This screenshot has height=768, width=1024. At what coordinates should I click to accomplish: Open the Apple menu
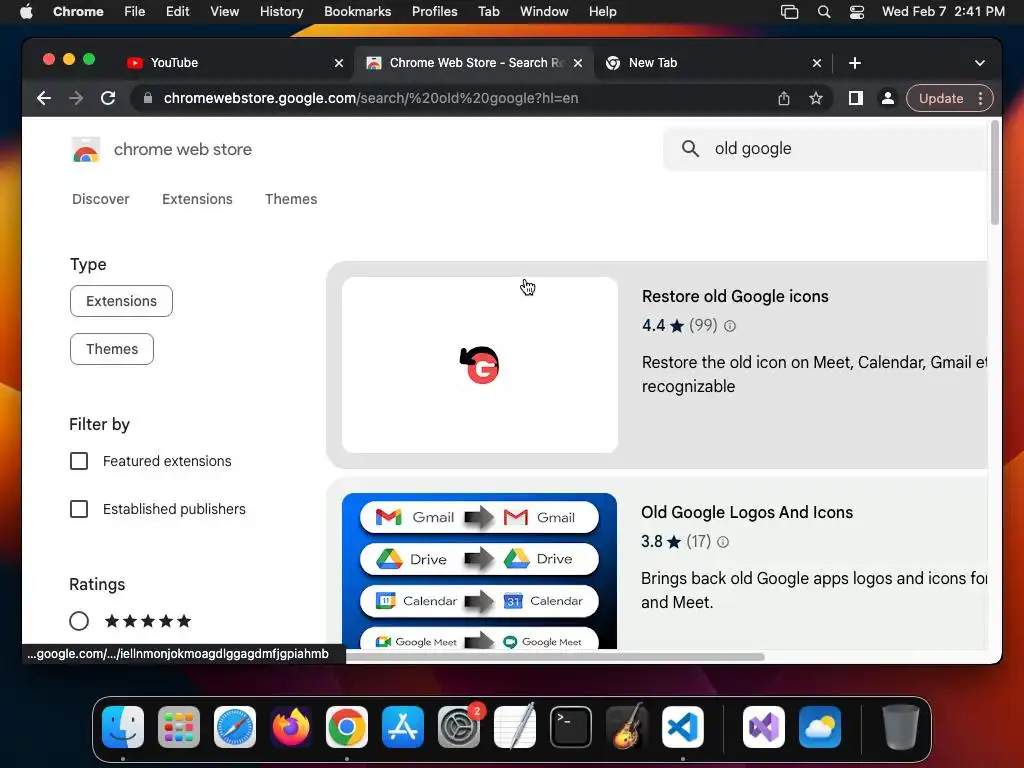(x=26, y=12)
